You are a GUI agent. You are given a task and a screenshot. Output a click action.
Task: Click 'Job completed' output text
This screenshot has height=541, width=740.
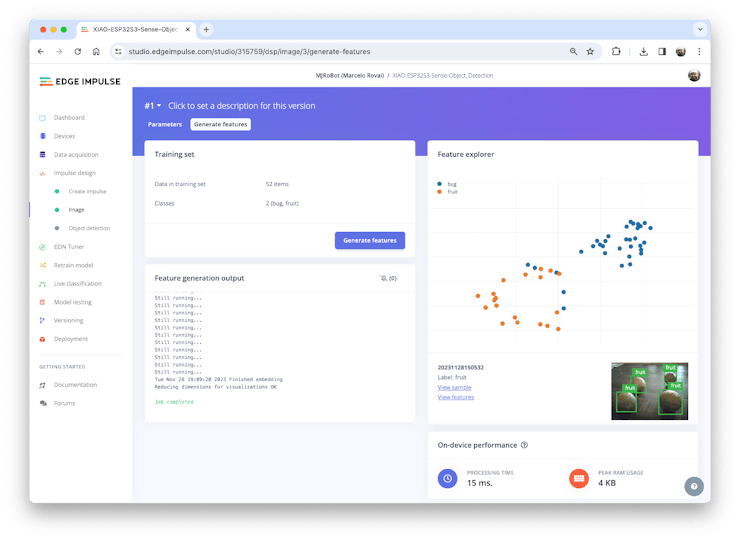click(174, 402)
